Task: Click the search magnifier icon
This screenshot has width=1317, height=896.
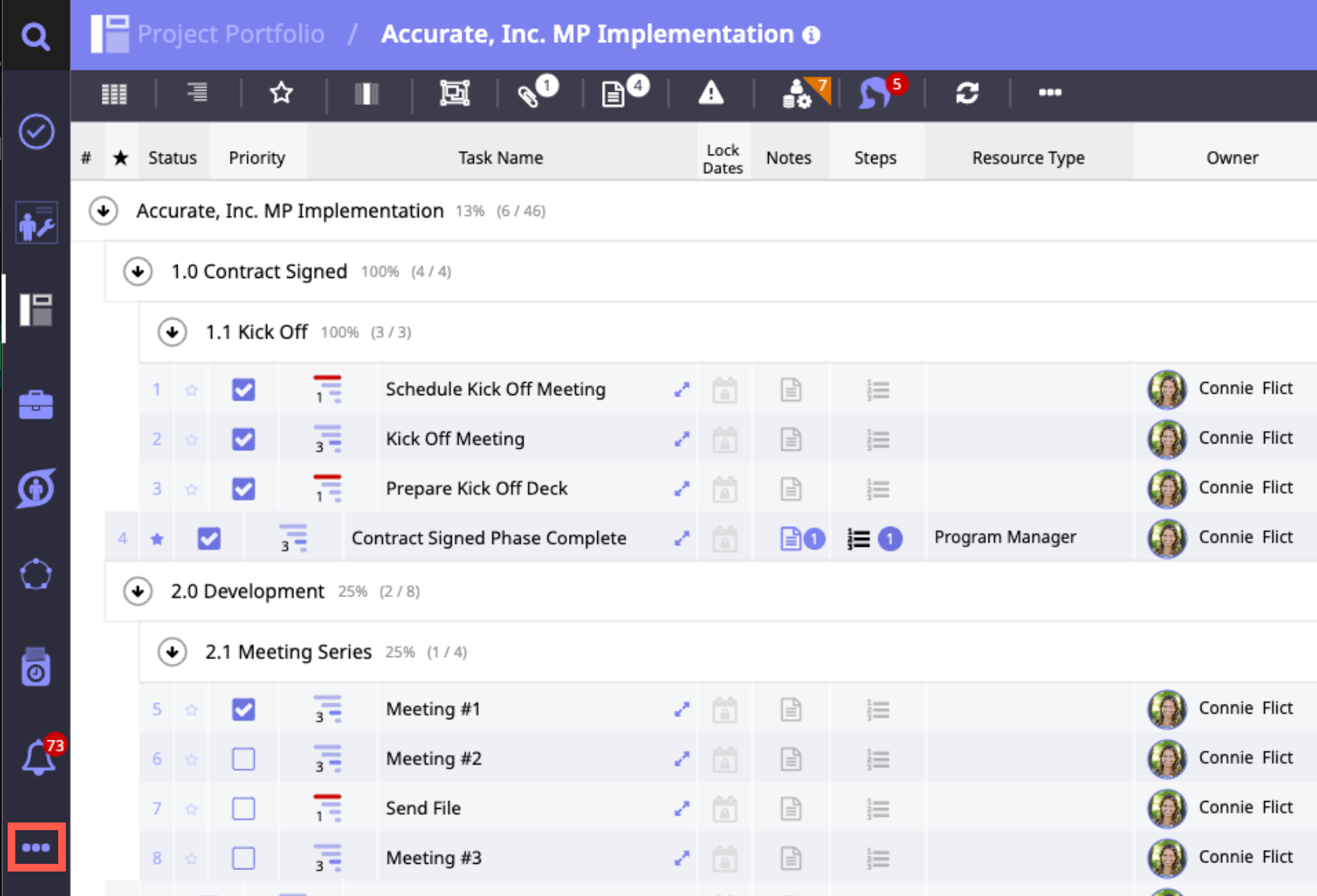Action: (35, 36)
